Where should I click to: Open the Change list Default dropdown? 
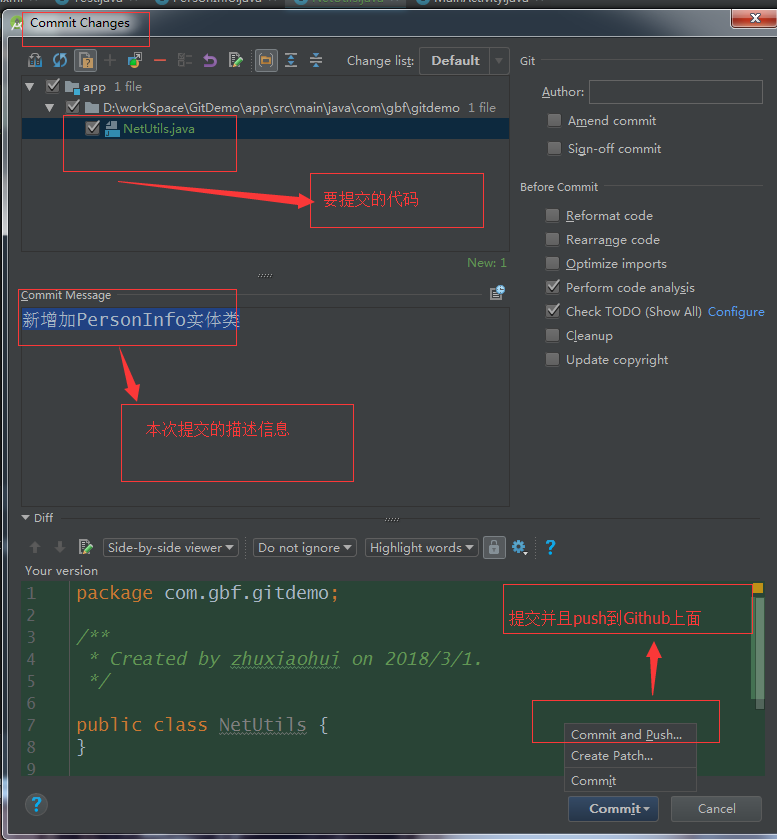click(464, 61)
